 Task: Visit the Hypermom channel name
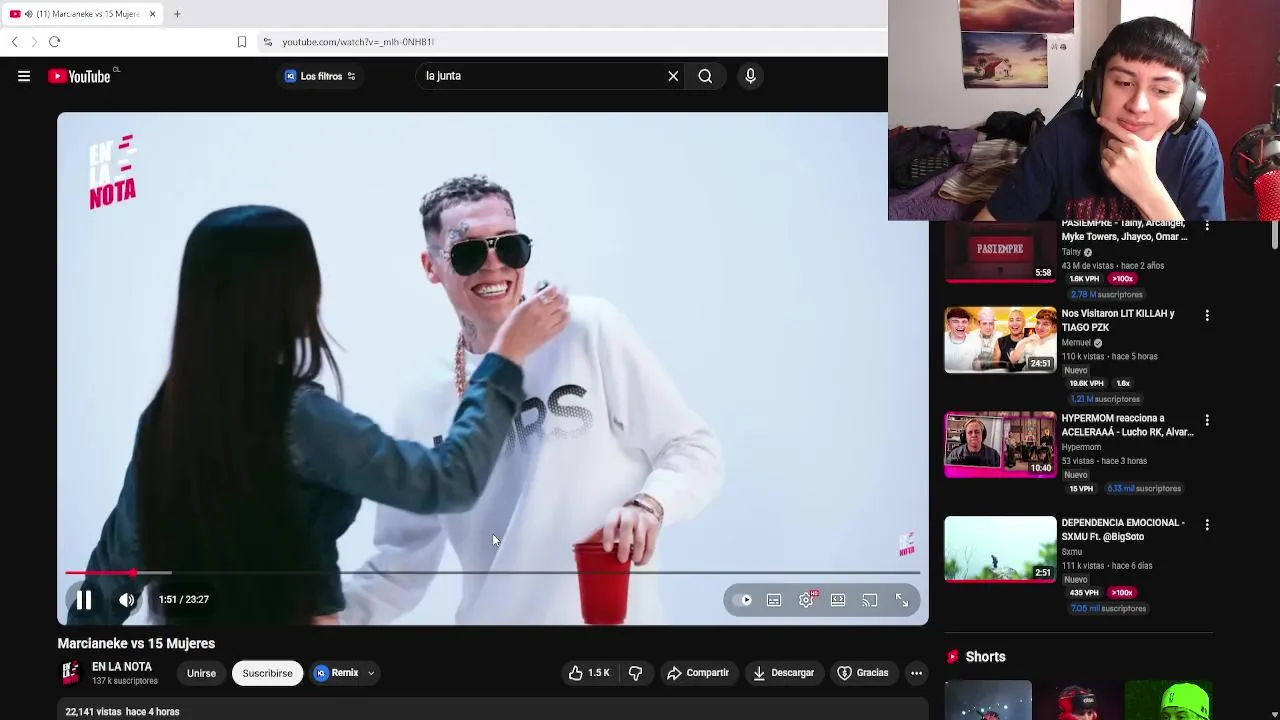click(x=1081, y=447)
